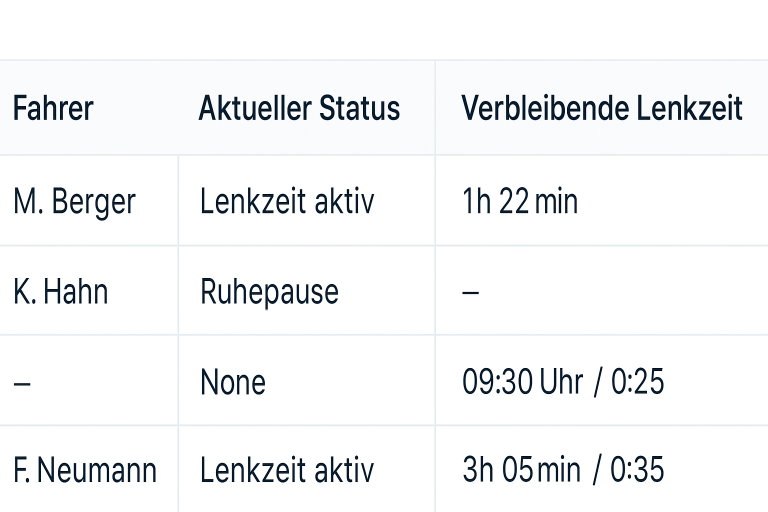768x512 pixels.
Task: Open driver M. Berger's row
Action: pos(384,201)
